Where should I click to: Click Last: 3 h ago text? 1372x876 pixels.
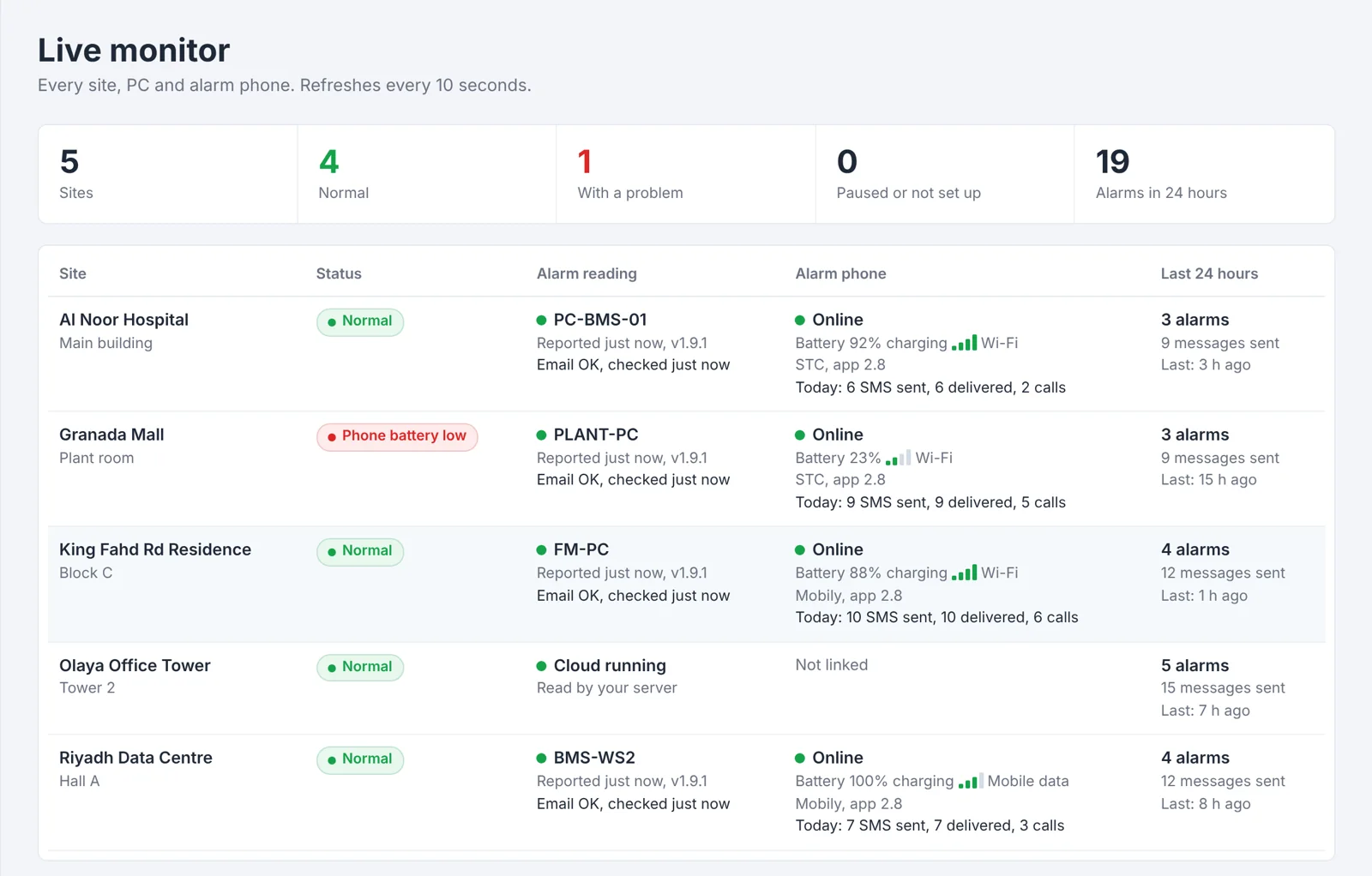[x=1206, y=364]
